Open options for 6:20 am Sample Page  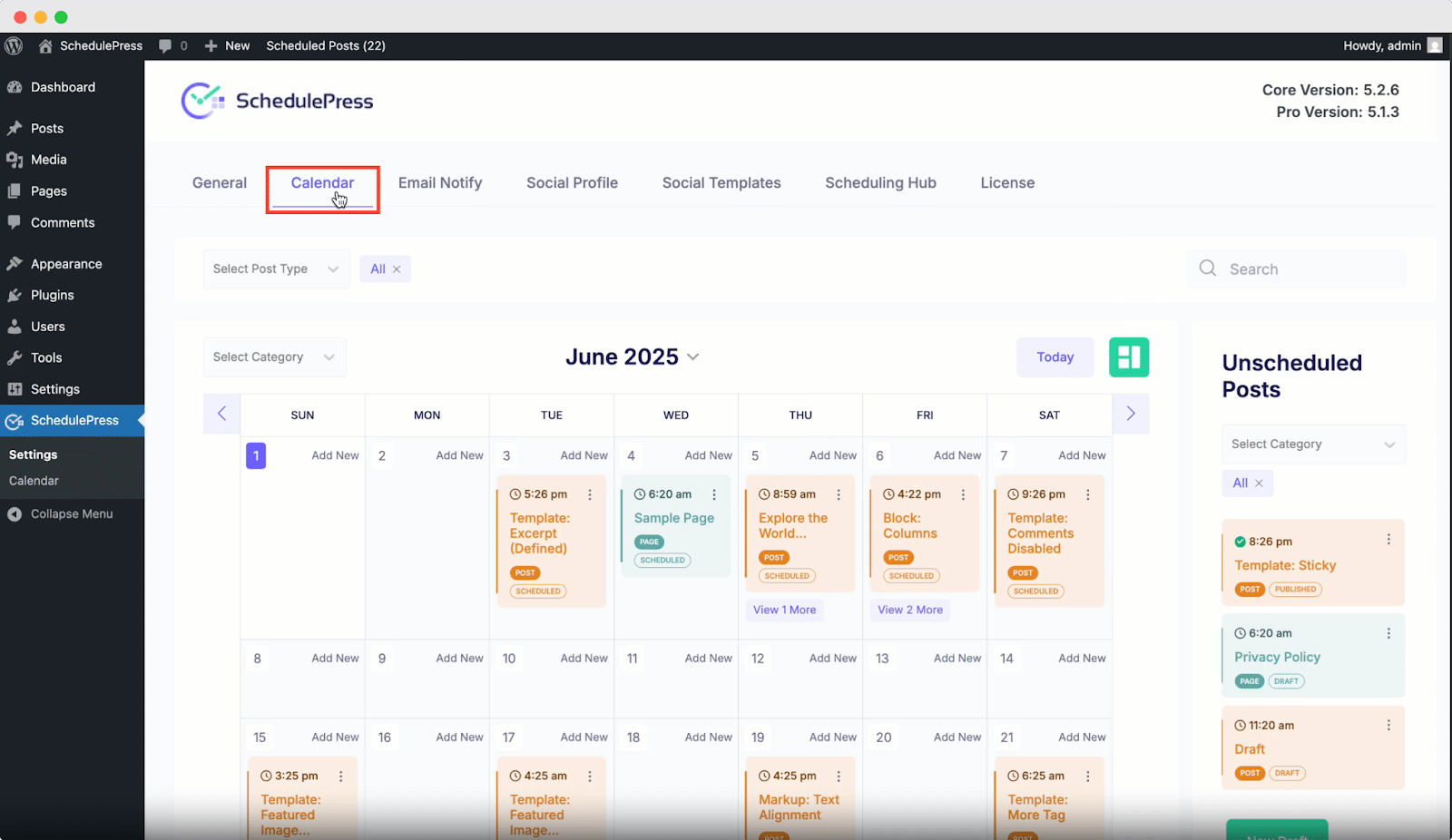click(x=714, y=494)
